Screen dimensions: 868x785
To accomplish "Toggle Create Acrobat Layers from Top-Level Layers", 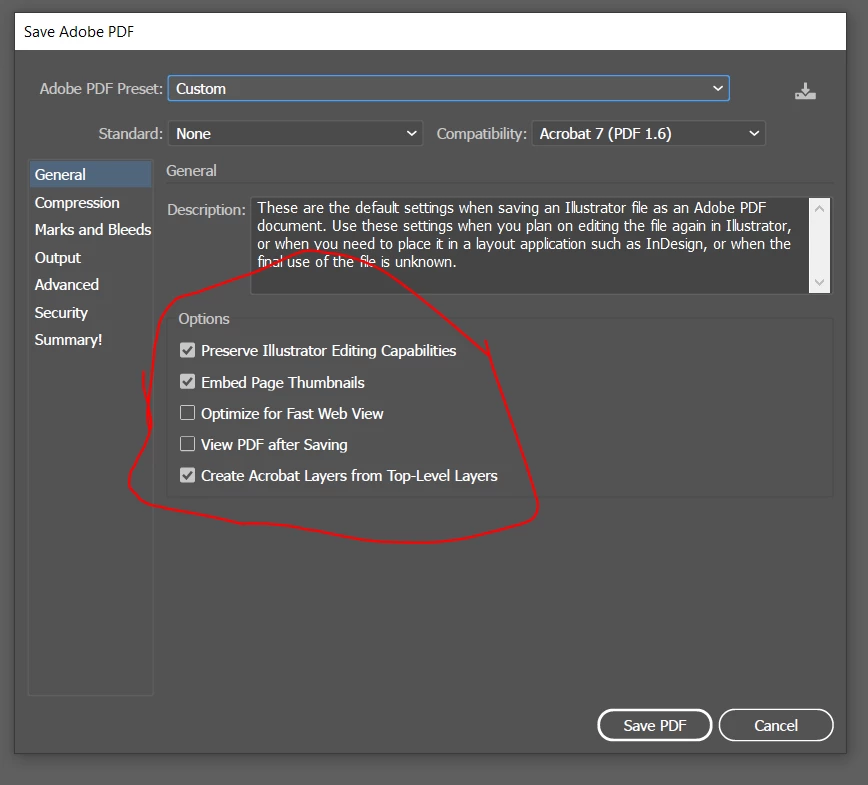I will click(187, 475).
